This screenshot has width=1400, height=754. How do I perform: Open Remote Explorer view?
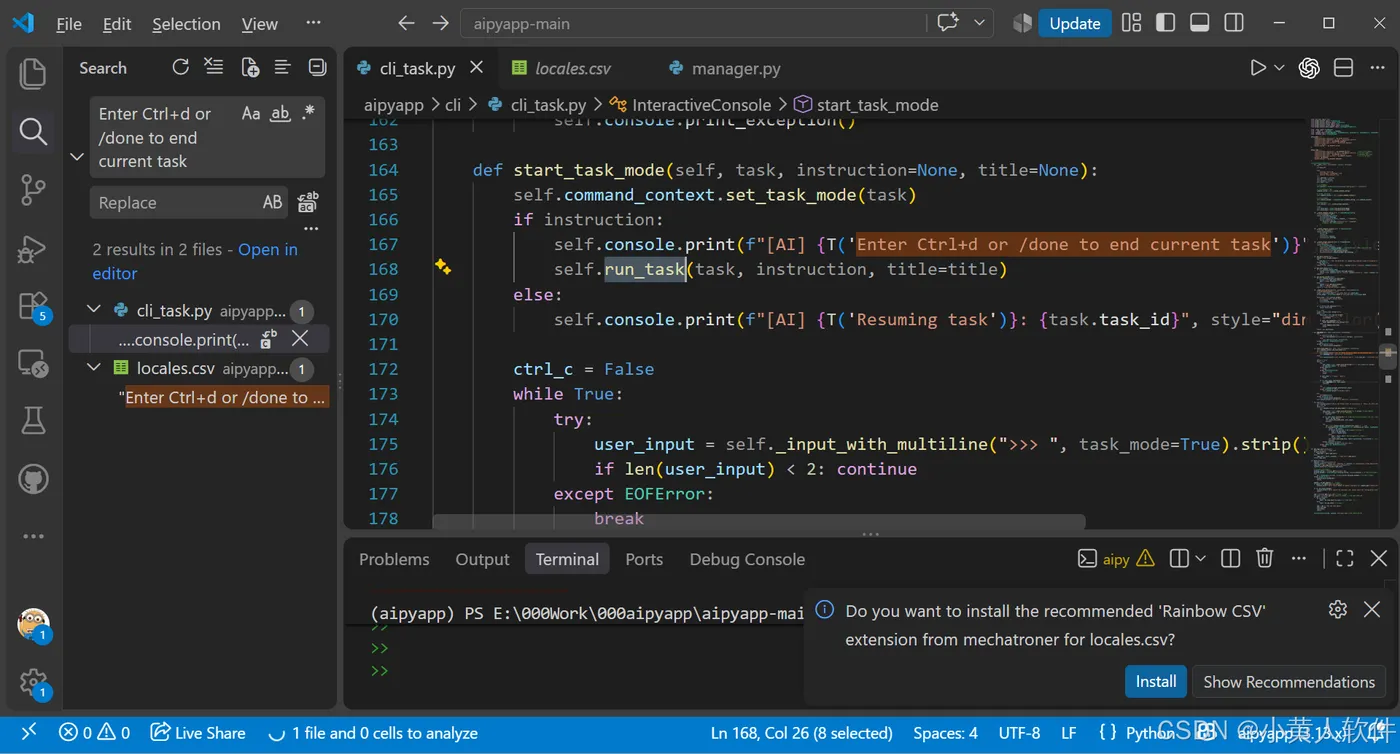33,364
